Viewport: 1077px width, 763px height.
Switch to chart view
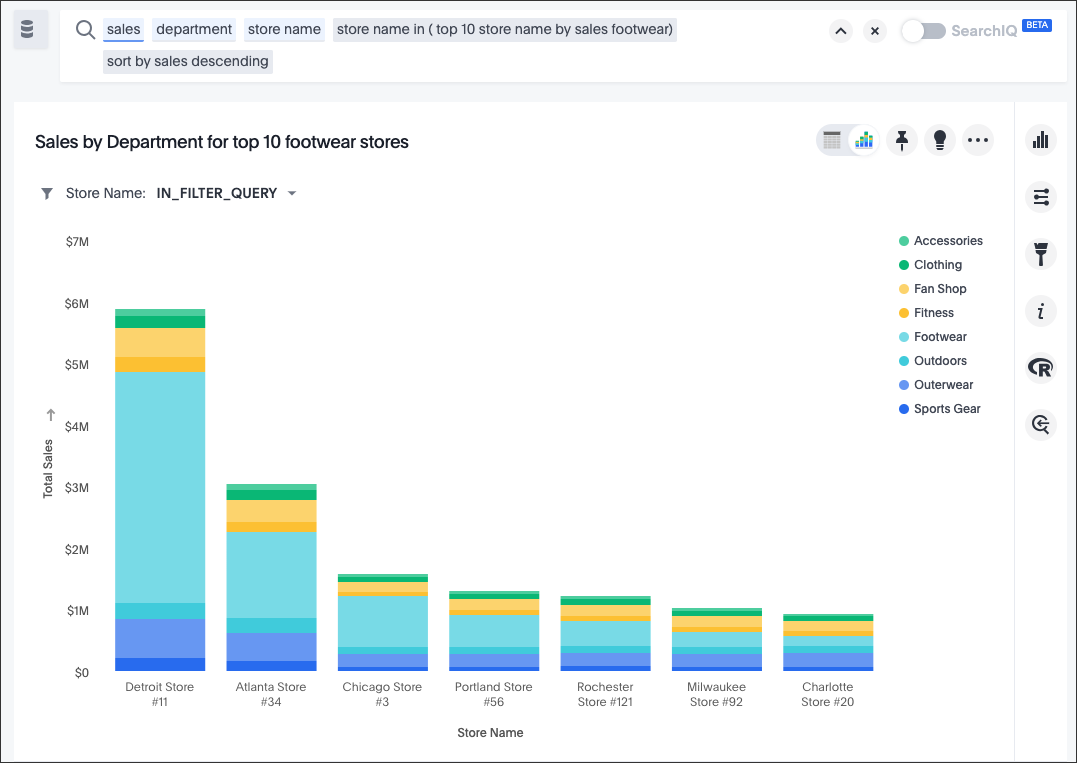click(864, 141)
